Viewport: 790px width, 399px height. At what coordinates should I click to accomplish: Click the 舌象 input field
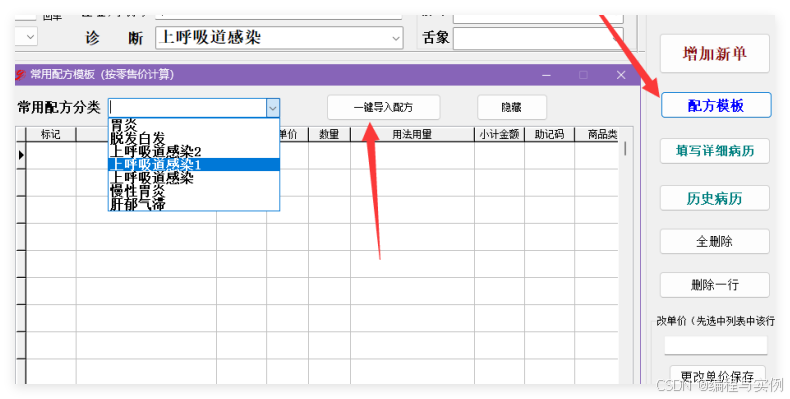click(538, 38)
